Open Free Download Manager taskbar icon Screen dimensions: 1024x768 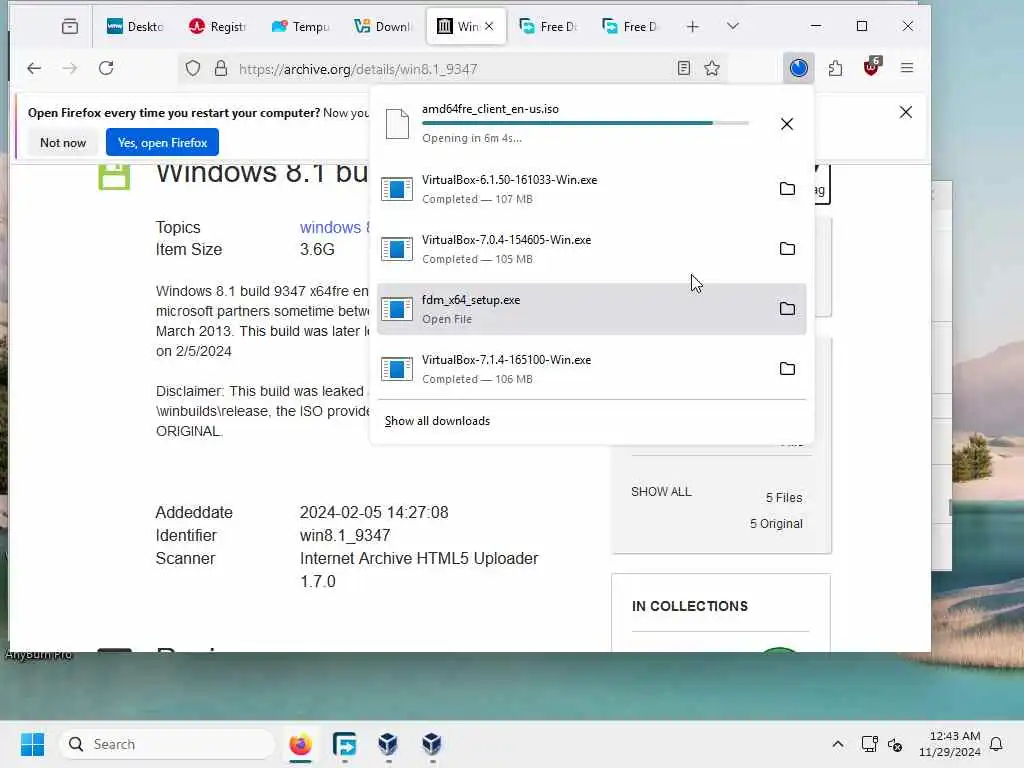click(x=344, y=744)
